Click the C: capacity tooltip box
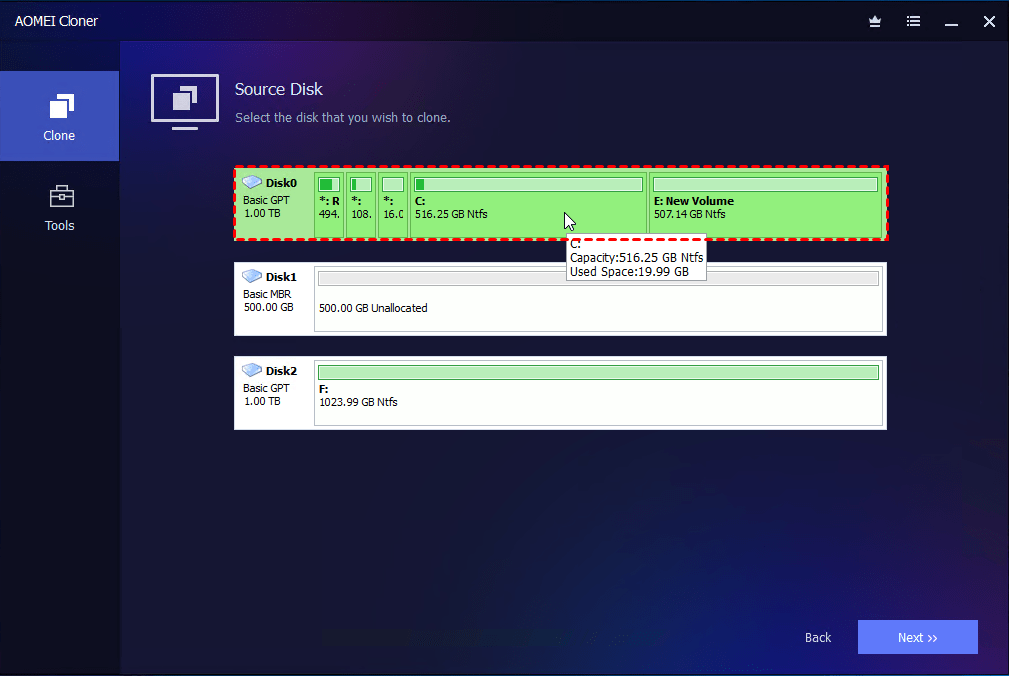This screenshot has height=676, width=1009. pos(635,258)
